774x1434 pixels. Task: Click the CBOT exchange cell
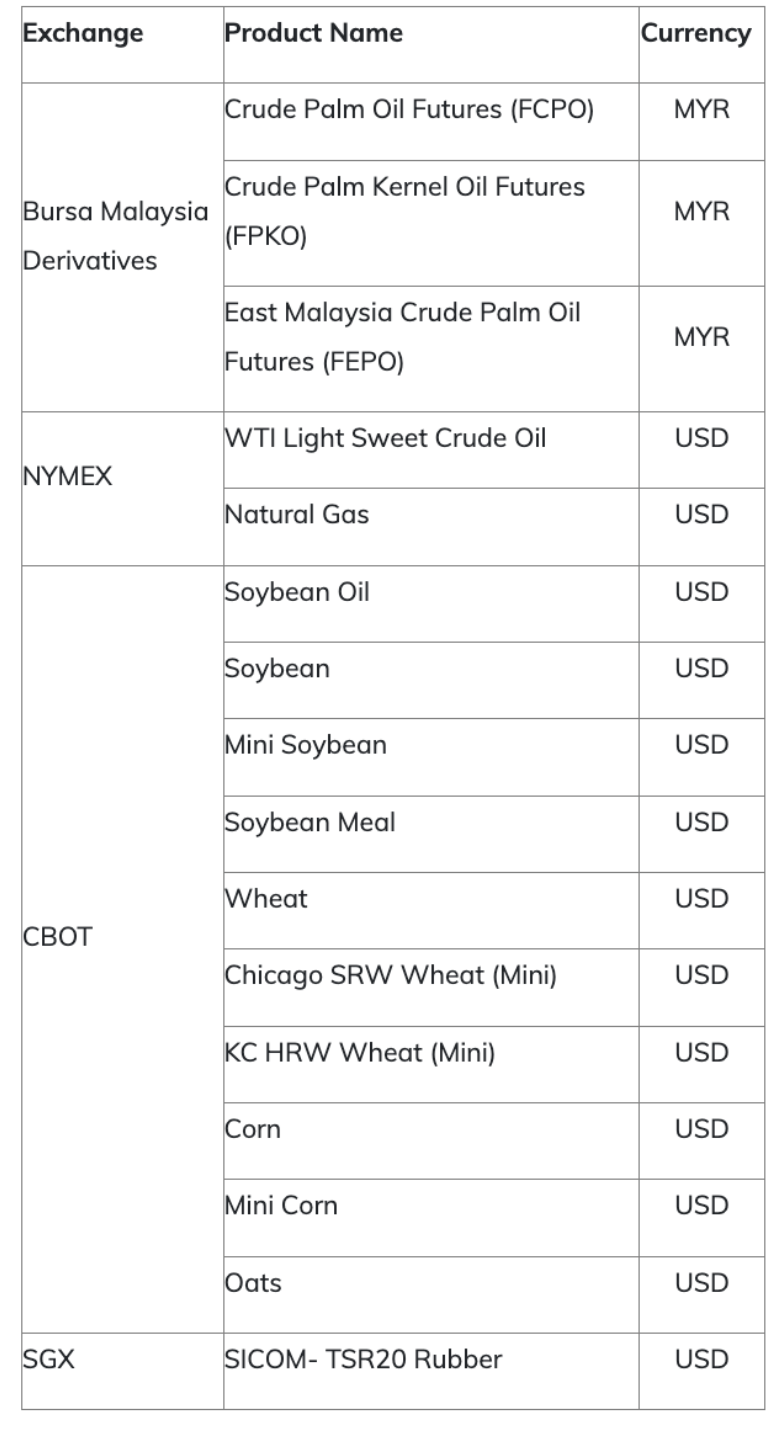coord(57,938)
